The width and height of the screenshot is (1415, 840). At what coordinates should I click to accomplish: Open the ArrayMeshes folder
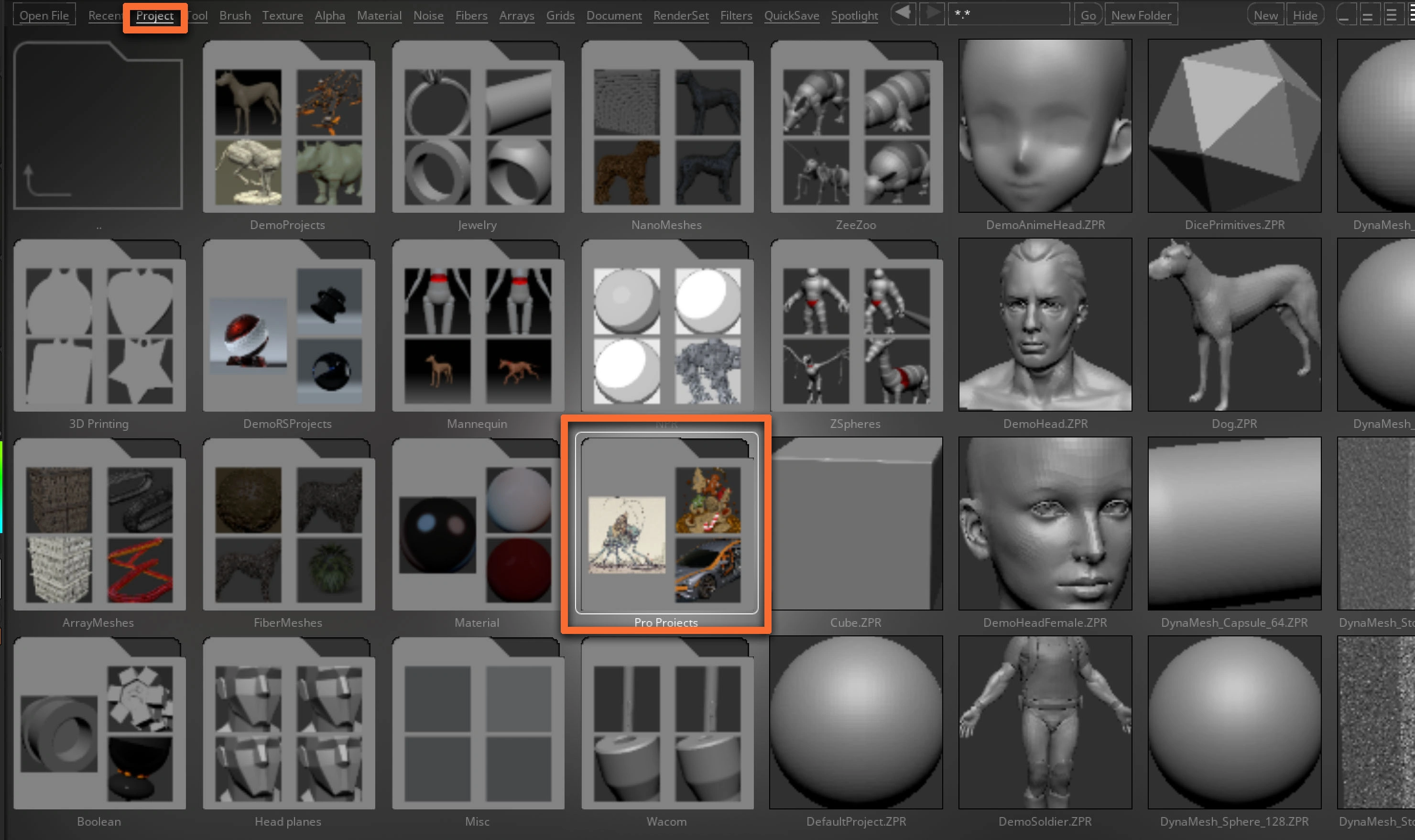pos(98,524)
